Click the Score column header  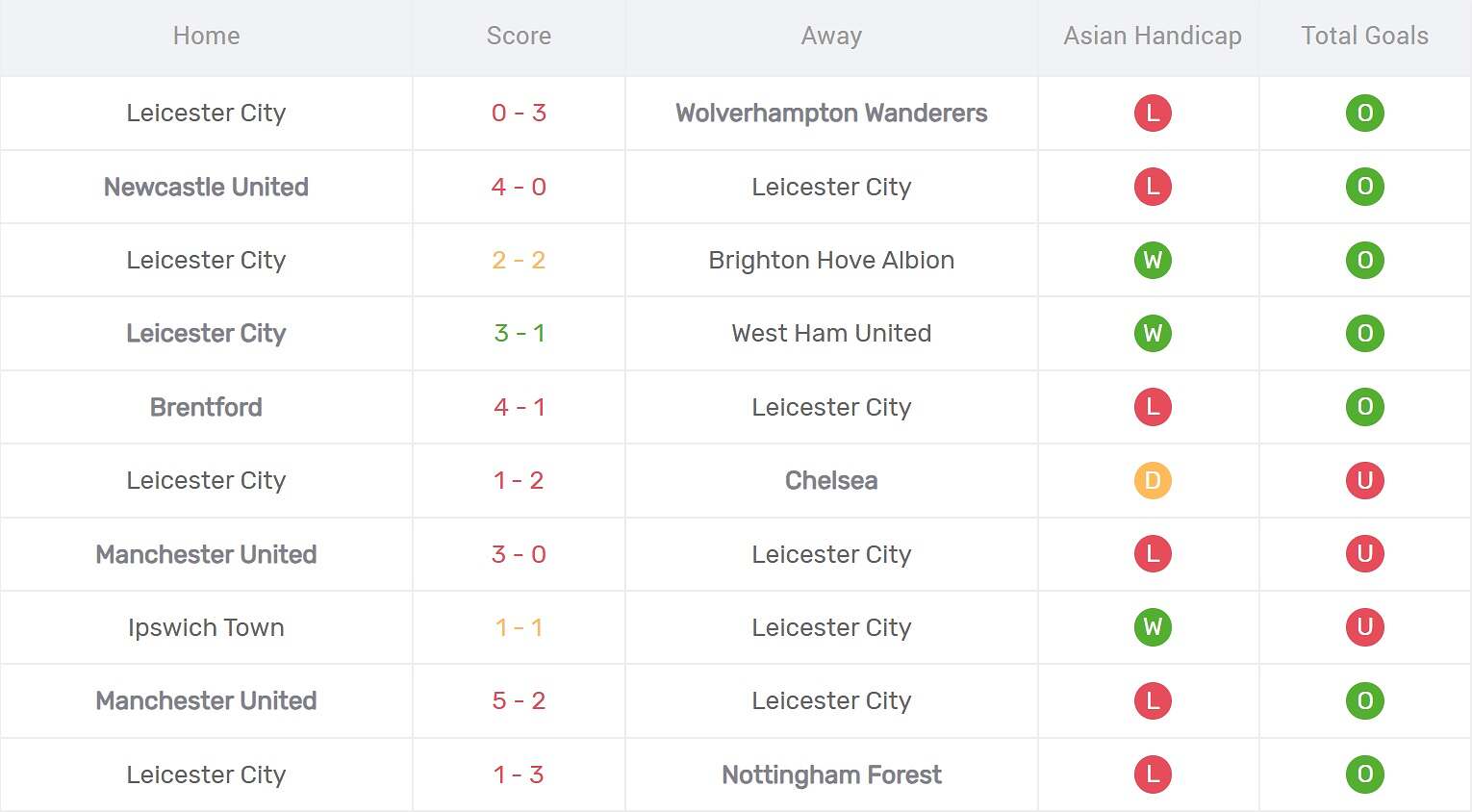[519, 37]
